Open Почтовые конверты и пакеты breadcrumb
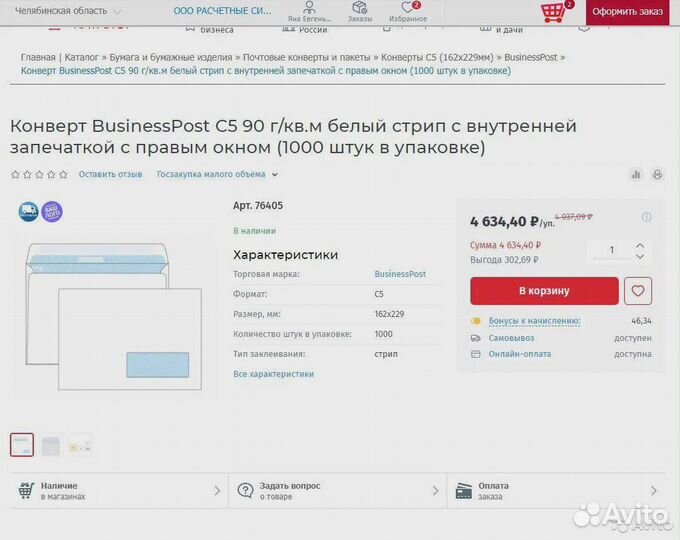This screenshot has width=680, height=540. tap(307, 57)
